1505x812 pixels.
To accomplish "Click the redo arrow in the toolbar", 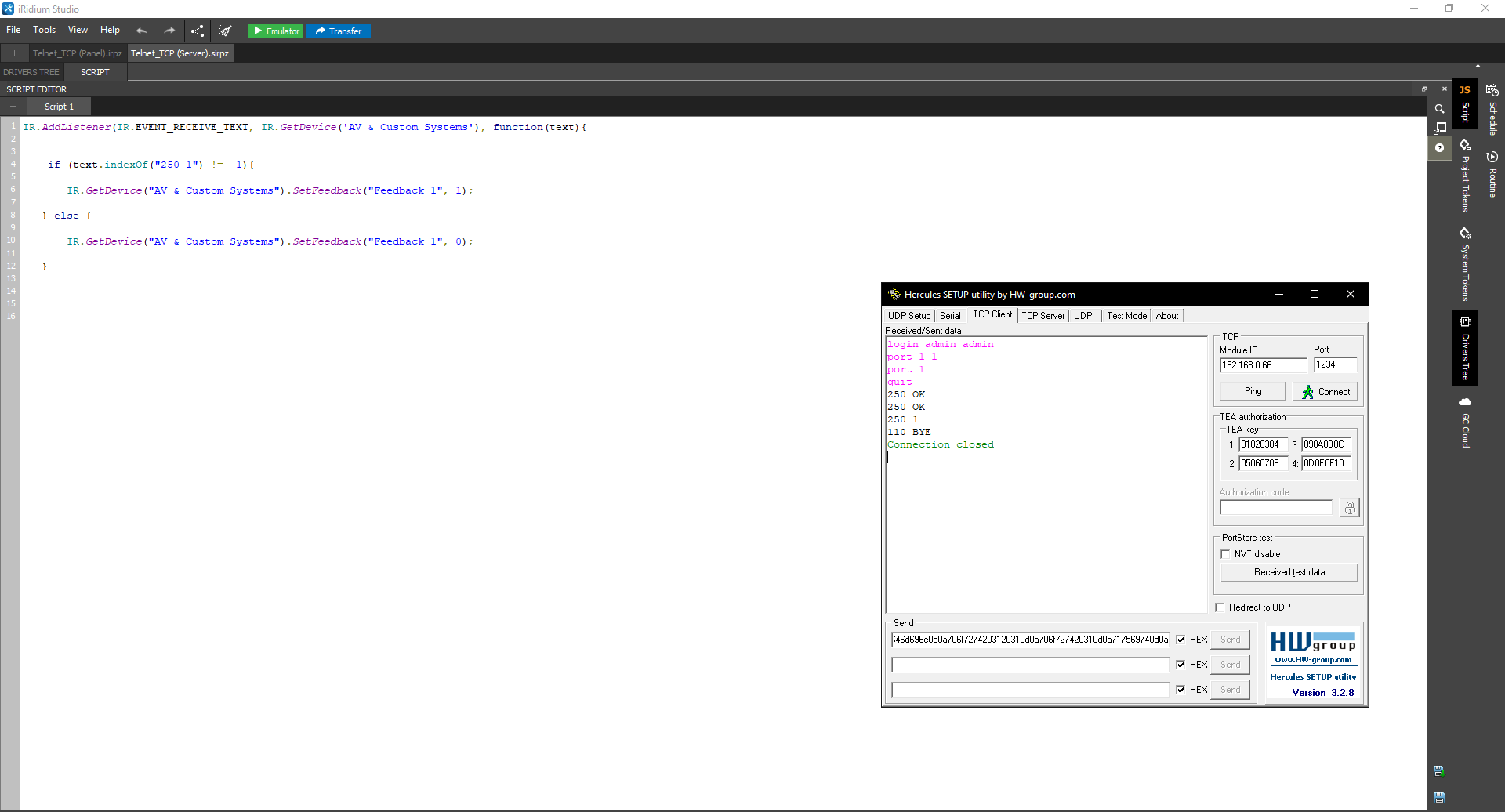I will click(169, 31).
